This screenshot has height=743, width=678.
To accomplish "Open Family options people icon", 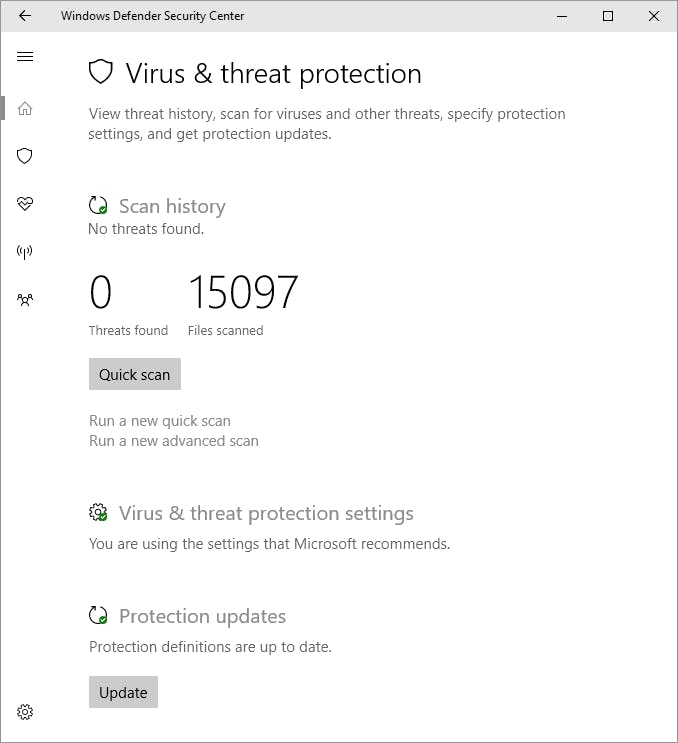I will tap(25, 299).
